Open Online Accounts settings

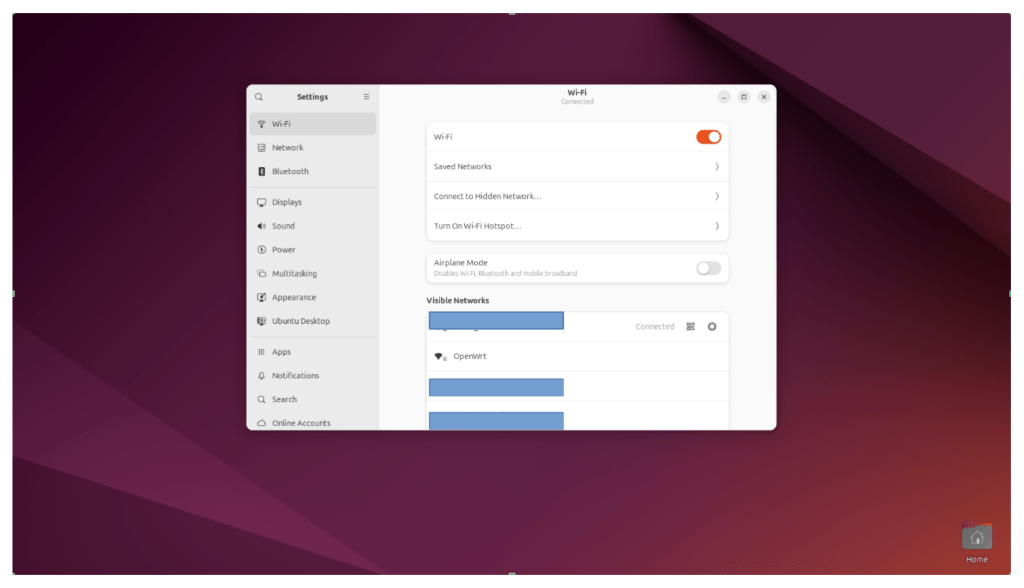click(x=301, y=423)
